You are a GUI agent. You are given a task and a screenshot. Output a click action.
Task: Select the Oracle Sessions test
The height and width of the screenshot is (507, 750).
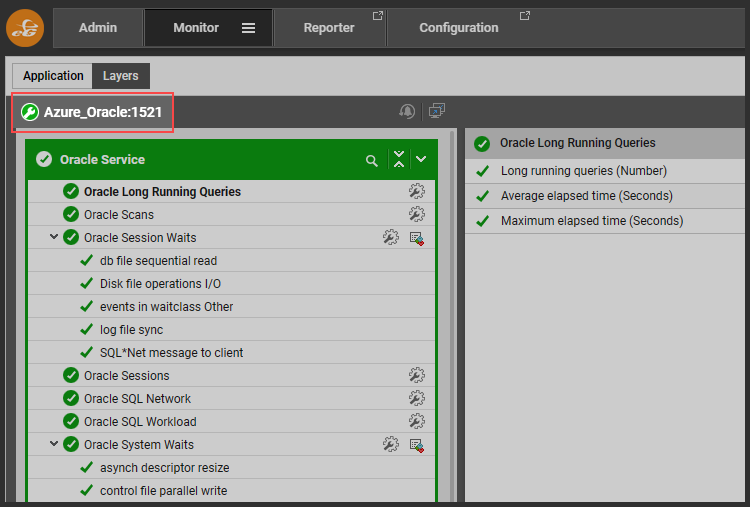(127, 376)
